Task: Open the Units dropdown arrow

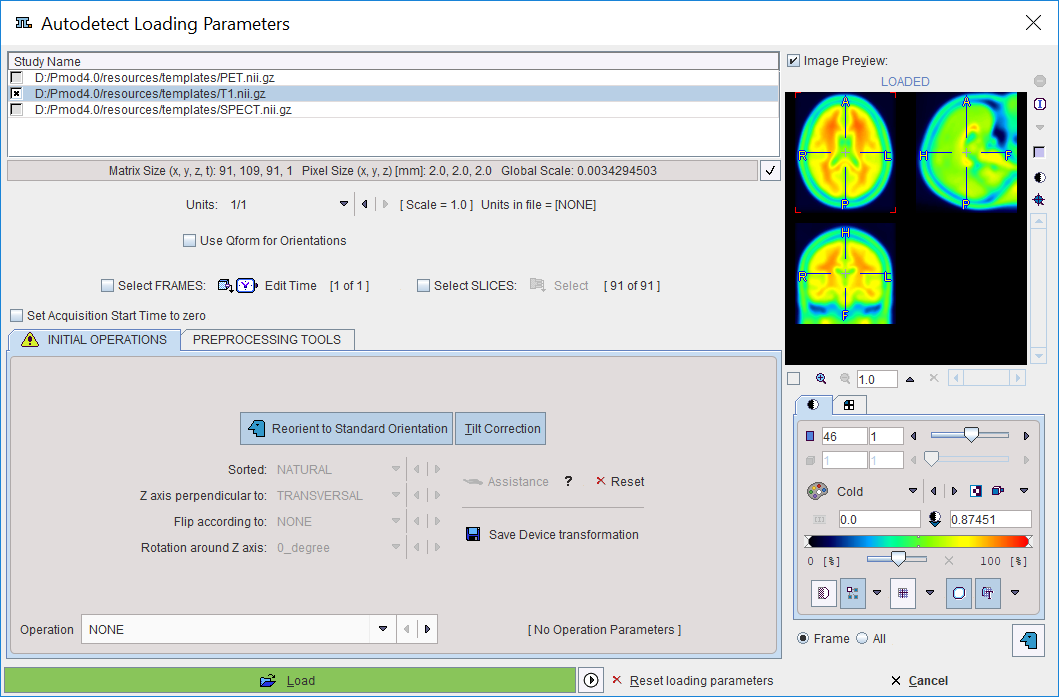Action: [x=344, y=204]
